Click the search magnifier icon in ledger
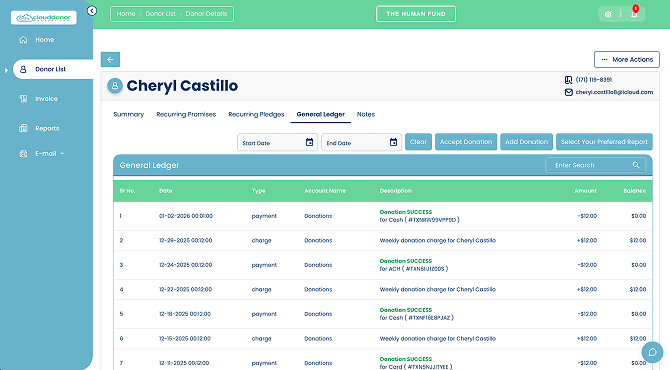This screenshot has height=370, width=670. tap(636, 165)
